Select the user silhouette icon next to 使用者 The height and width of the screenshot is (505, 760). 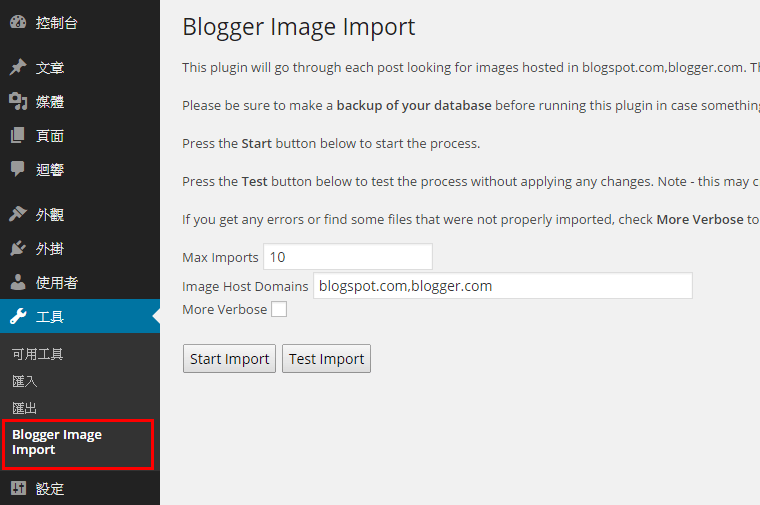click(18, 282)
